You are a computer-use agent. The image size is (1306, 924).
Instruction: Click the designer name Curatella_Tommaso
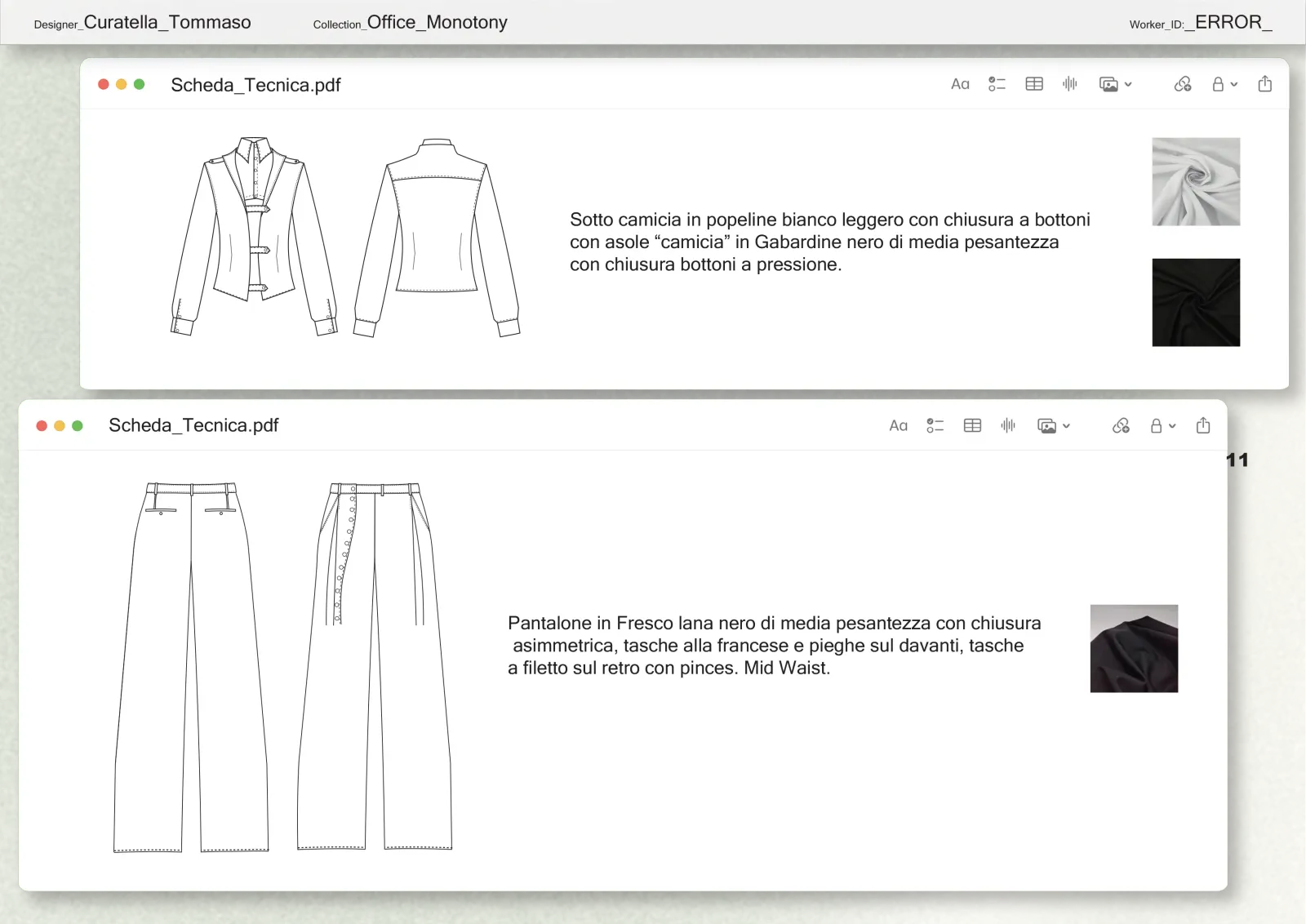click(167, 22)
